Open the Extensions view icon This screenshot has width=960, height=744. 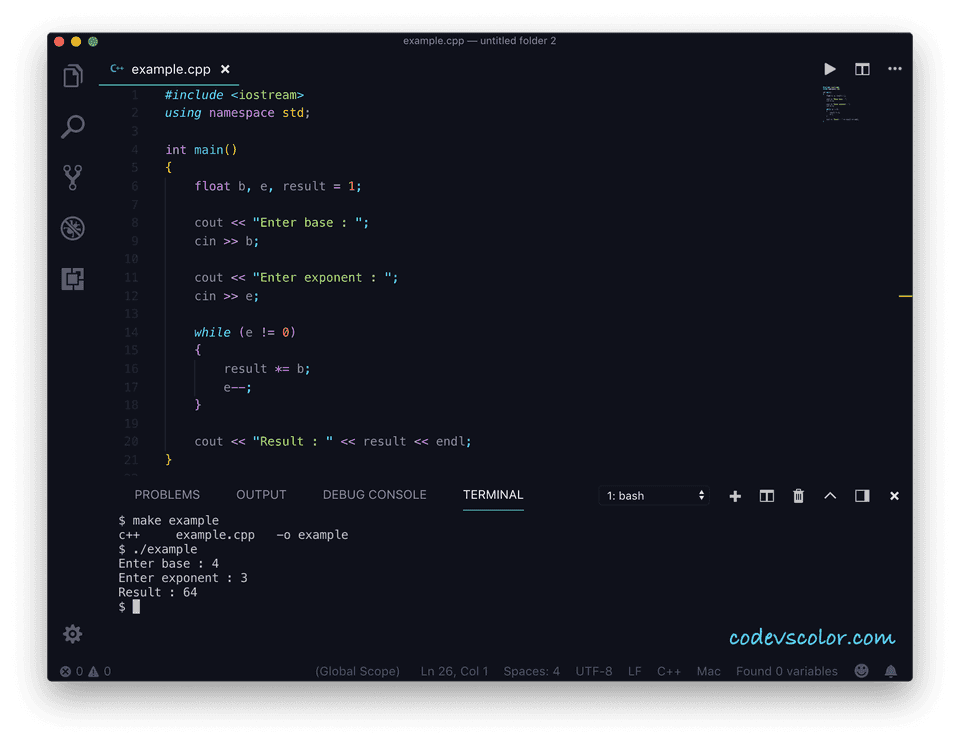coord(72,278)
